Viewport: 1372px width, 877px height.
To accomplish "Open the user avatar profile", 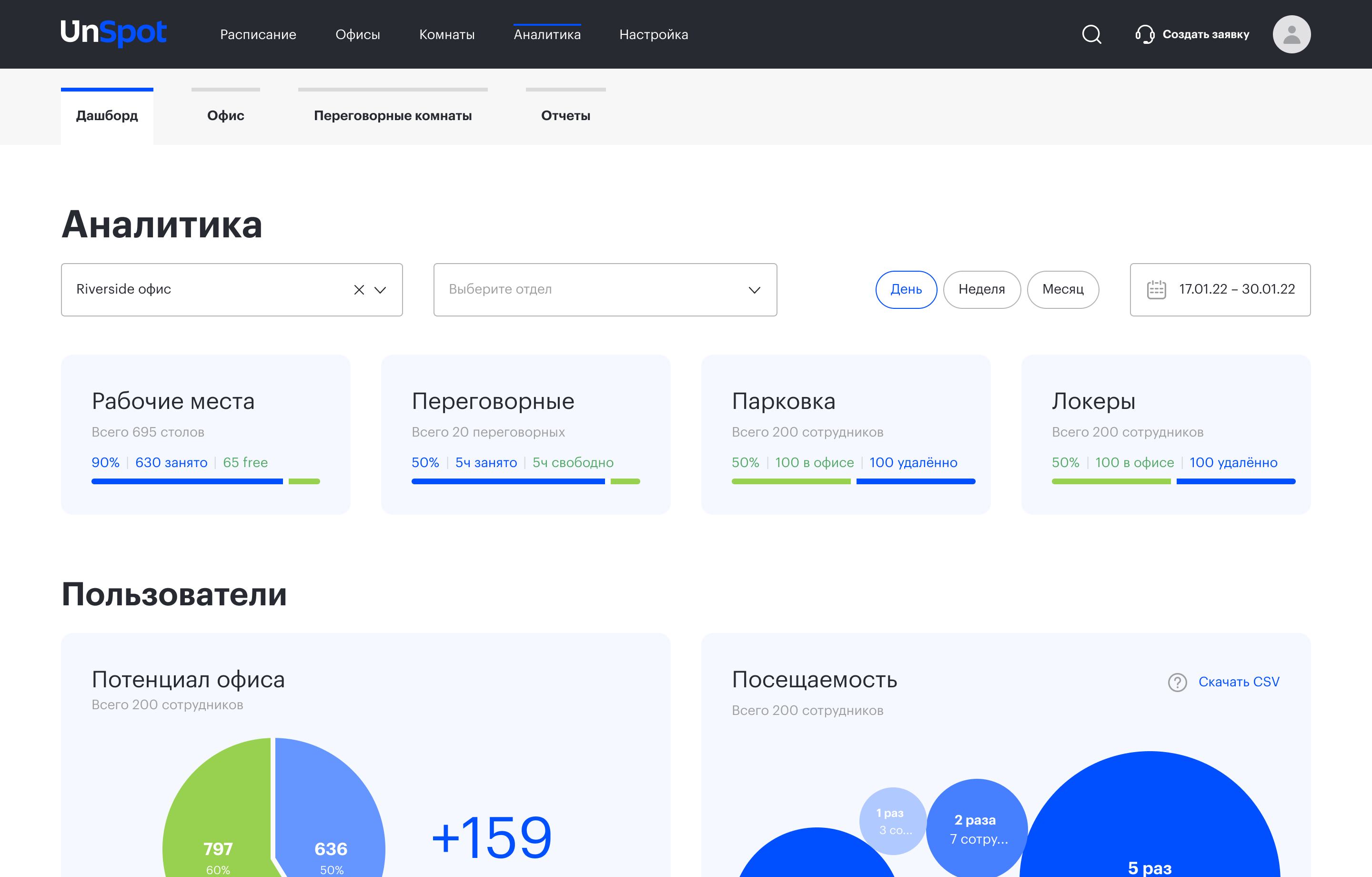I will click(x=1291, y=34).
